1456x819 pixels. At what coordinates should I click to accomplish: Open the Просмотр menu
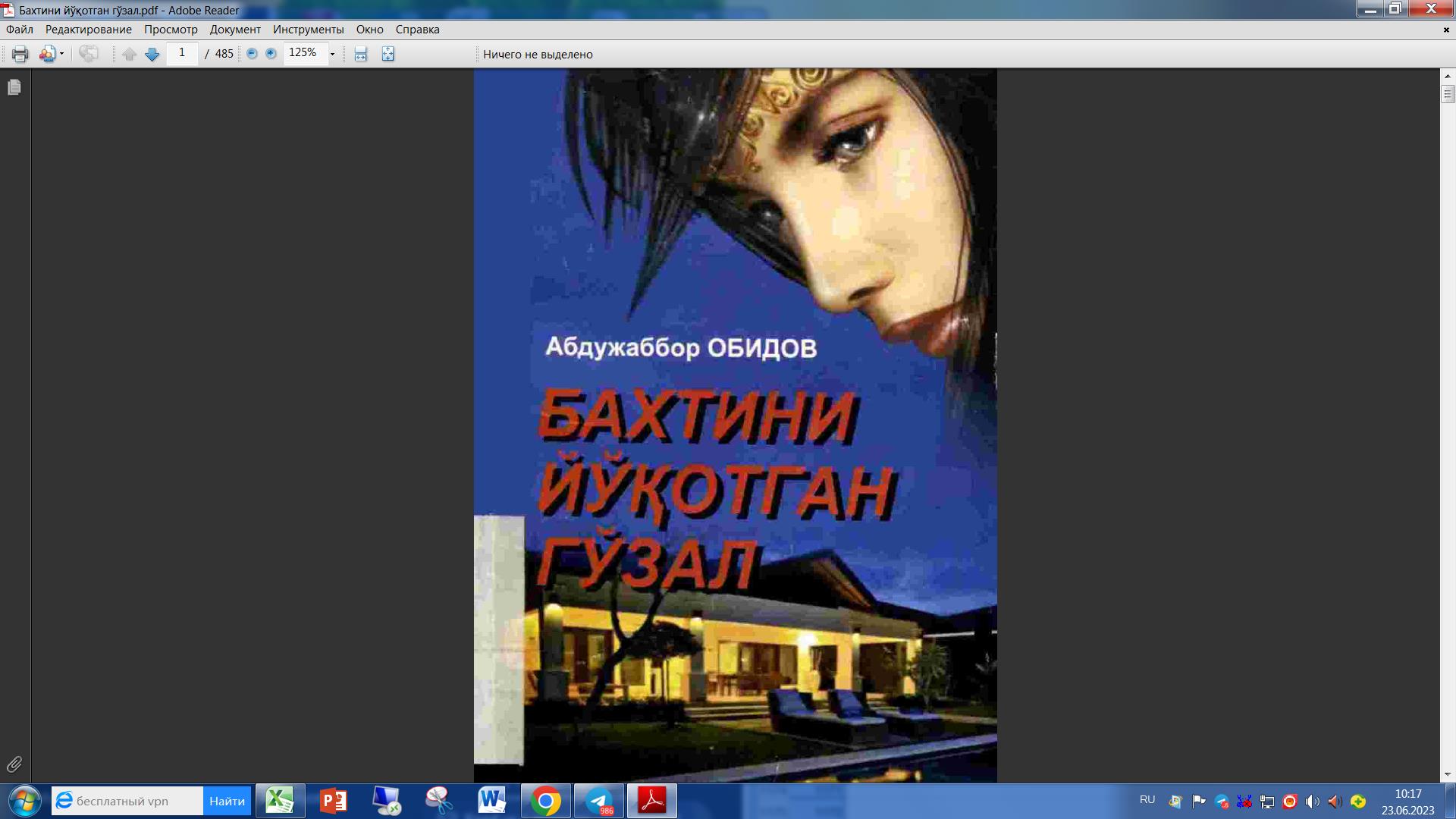[x=171, y=30]
